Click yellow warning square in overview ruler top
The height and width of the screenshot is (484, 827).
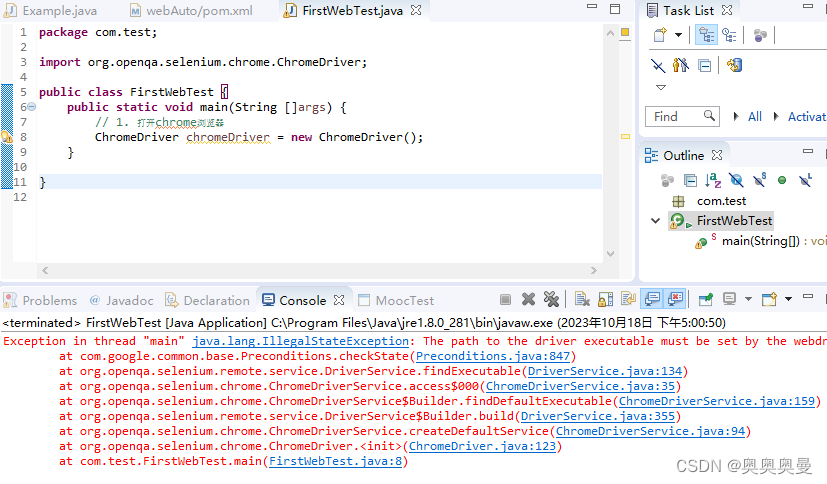625,32
